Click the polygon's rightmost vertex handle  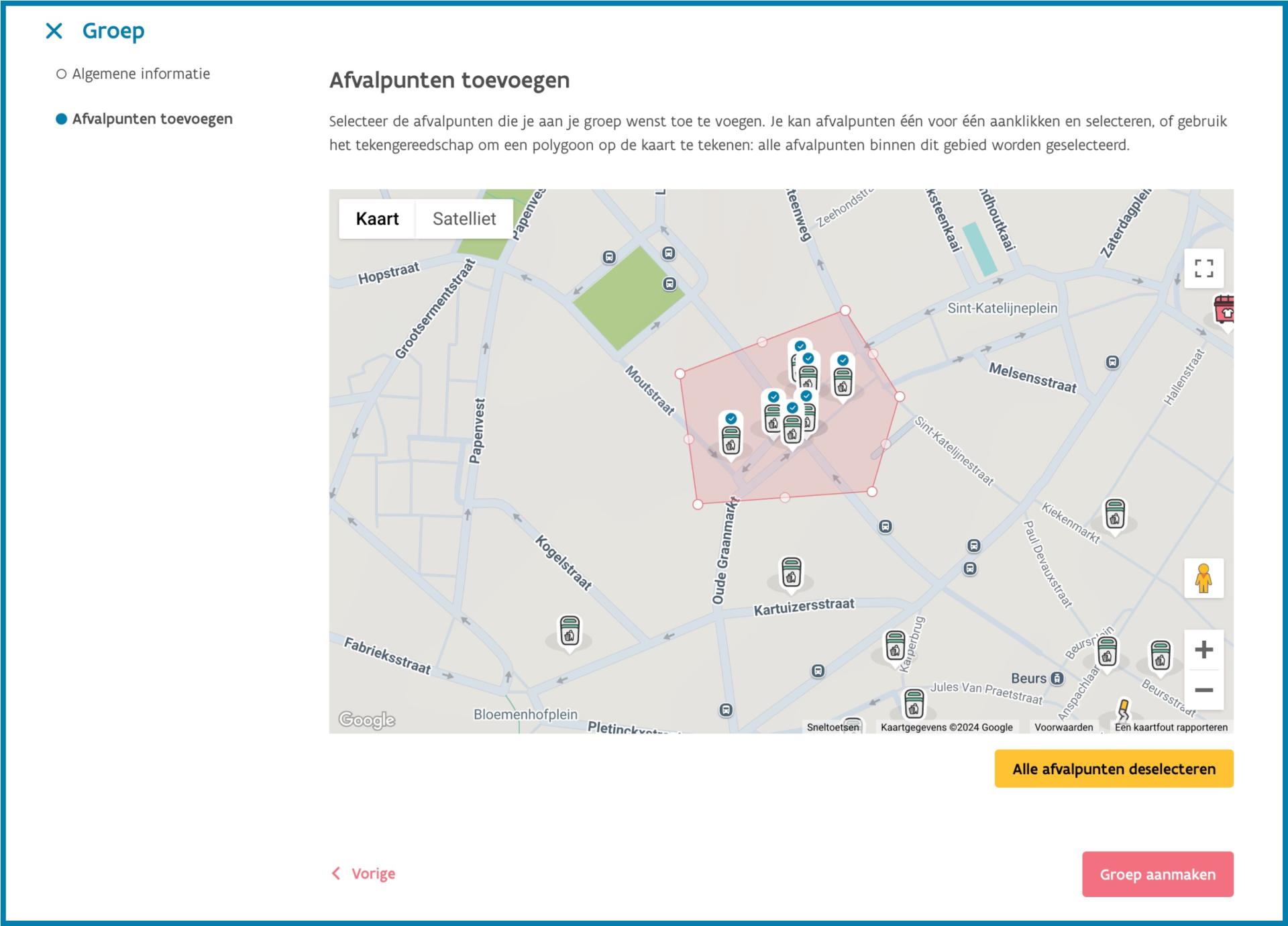pyautogui.click(x=900, y=397)
